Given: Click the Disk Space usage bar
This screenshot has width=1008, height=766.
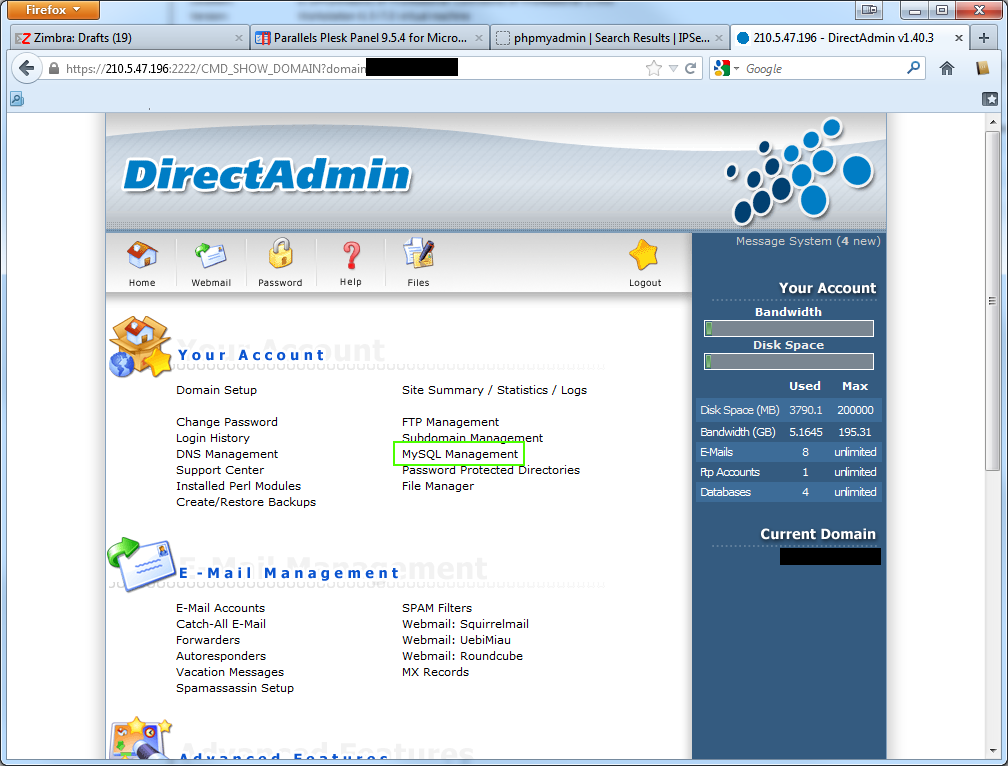Looking at the screenshot, I should click(789, 361).
